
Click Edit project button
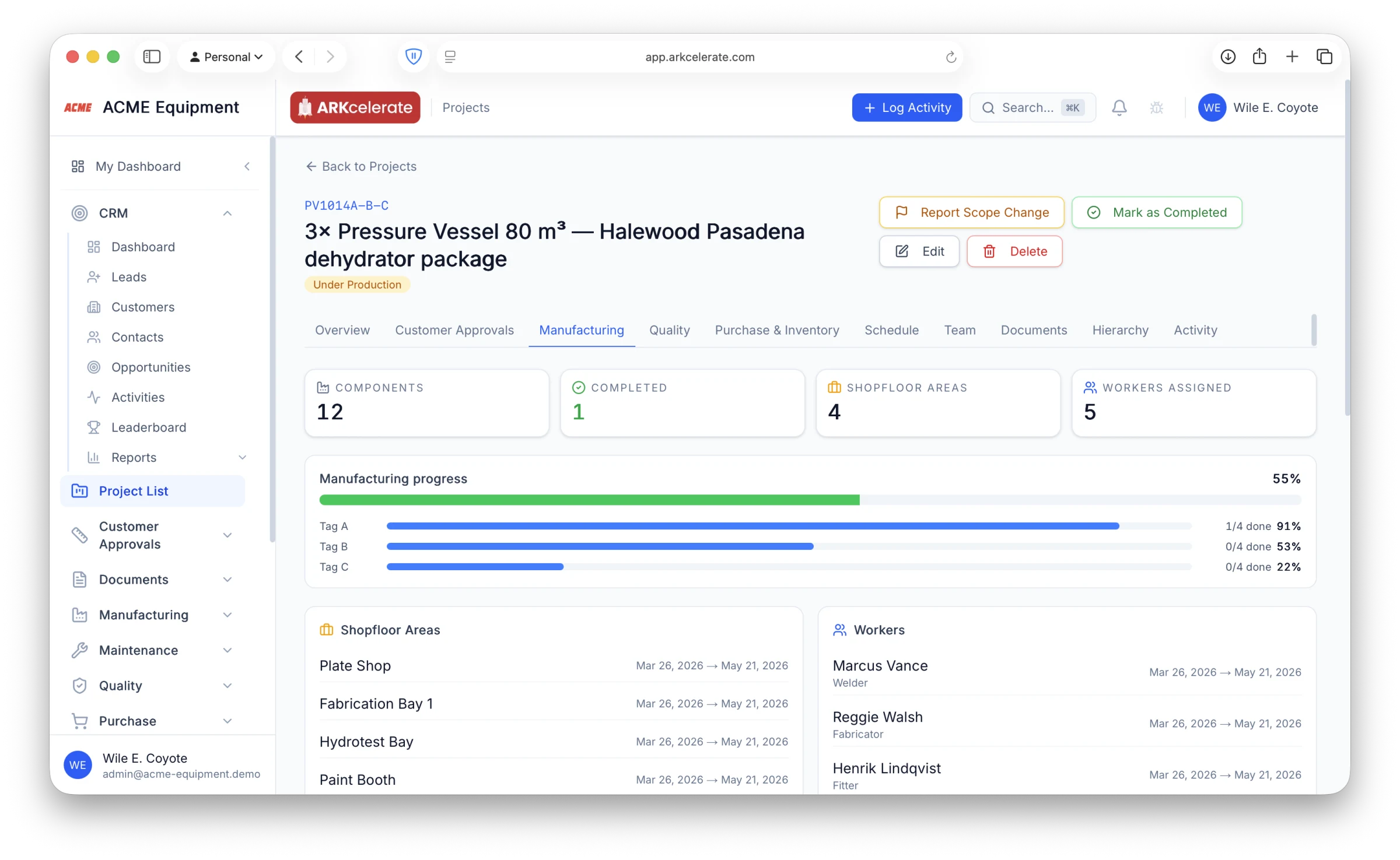point(919,251)
